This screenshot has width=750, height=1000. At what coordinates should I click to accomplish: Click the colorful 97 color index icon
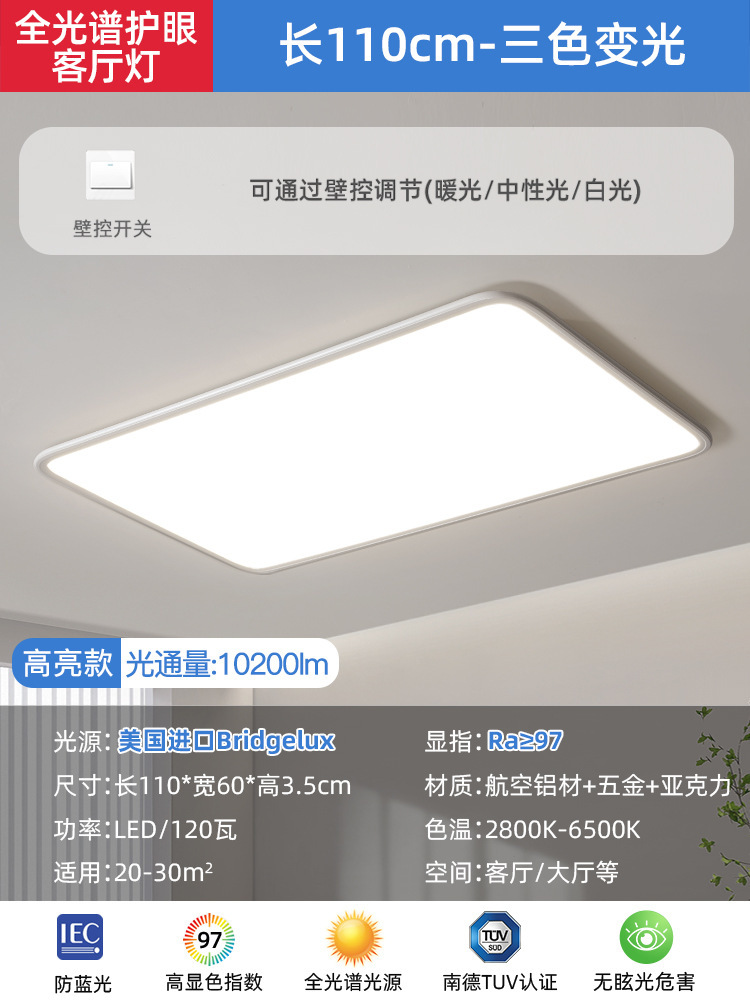tap(209, 939)
